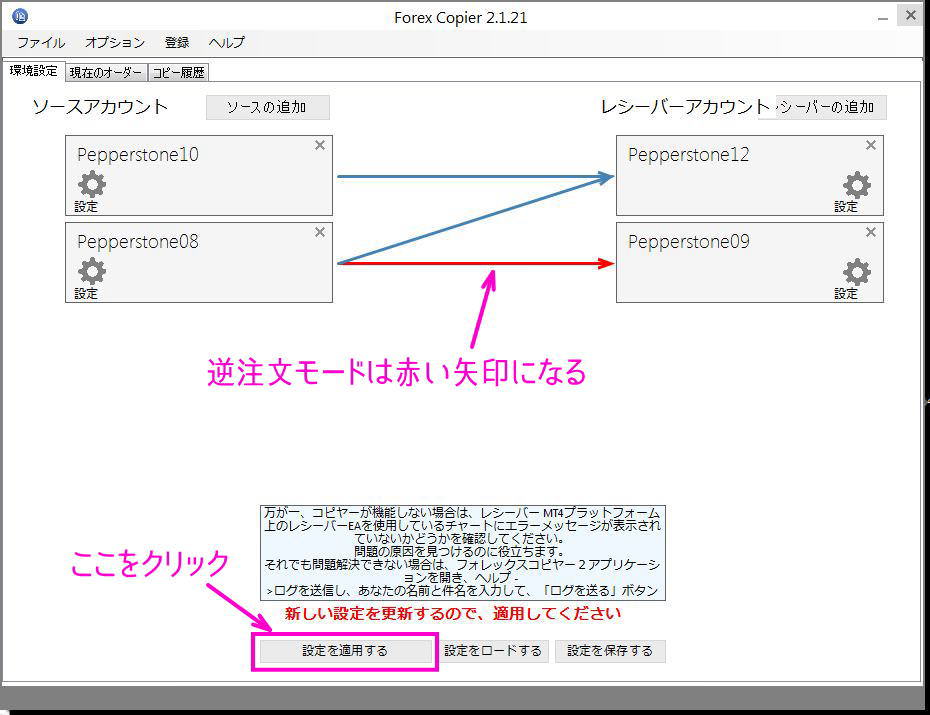Load settings with 設定をロードする button

pyautogui.click(x=494, y=649)
